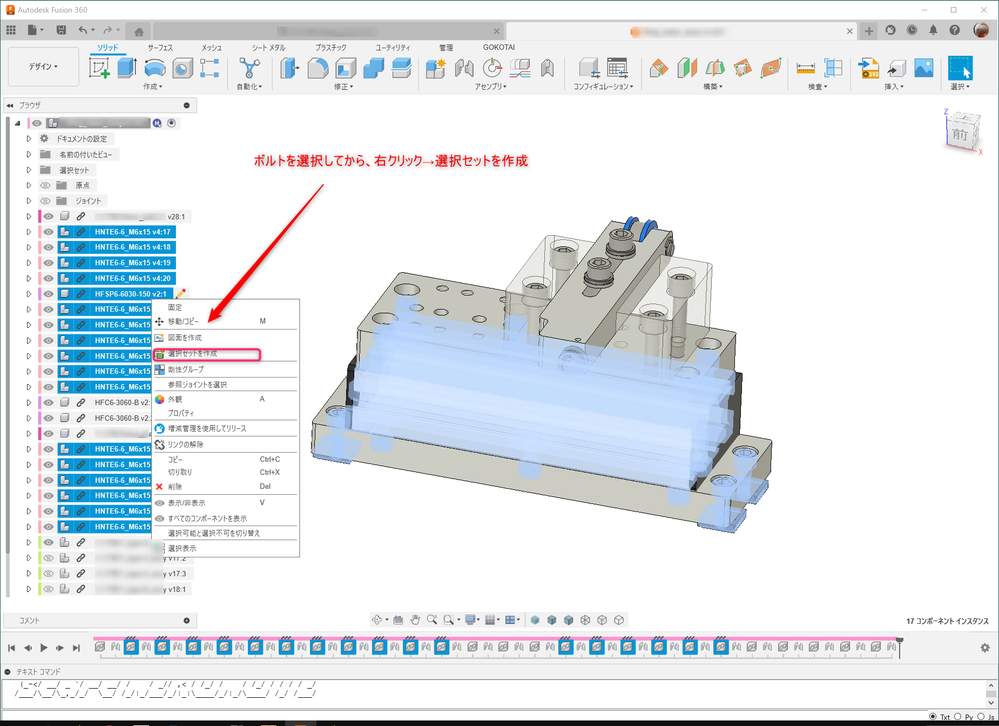The width and height of the screenshot is (999, 726).
Task: Toggle visibility of HNTE6-6_M6x15 v4:20
Action: [x=48, y=278]
